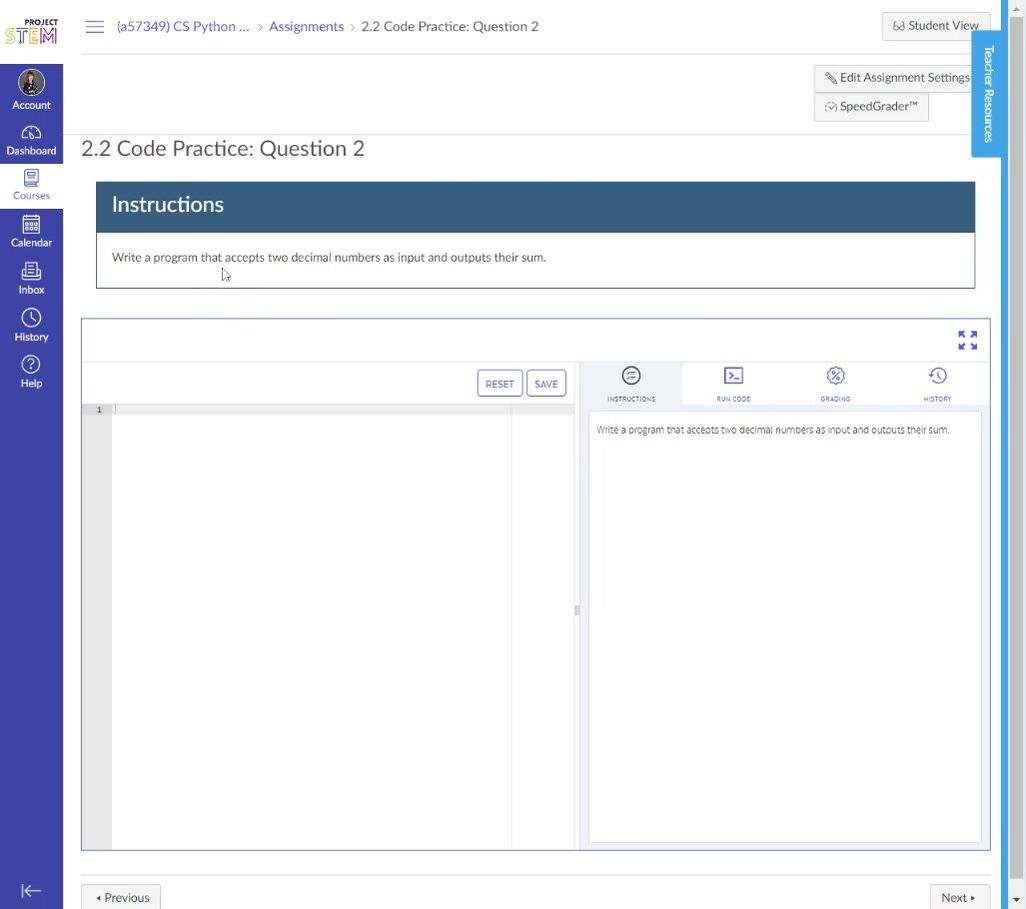This screenshot has height=909, width=1026.
Task: Reset the code editor
Action: (x=500, y=383)
